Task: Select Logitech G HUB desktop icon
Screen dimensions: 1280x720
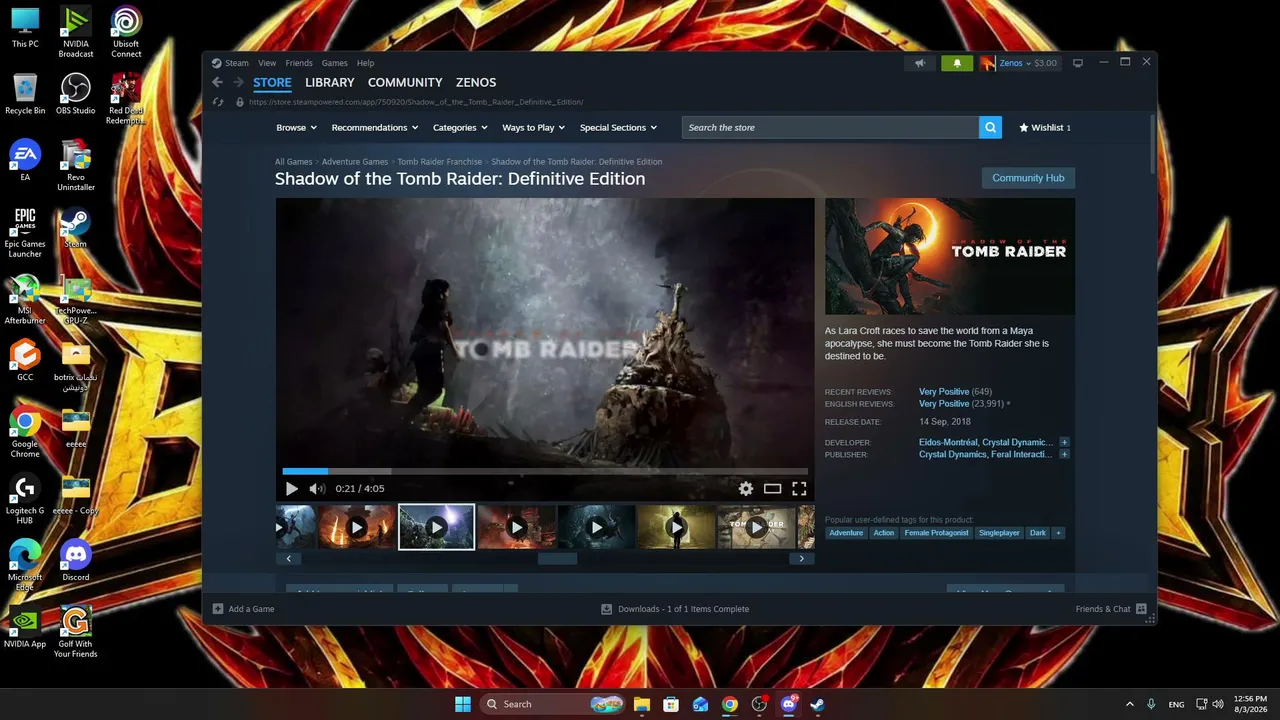Action: (25, 499)
